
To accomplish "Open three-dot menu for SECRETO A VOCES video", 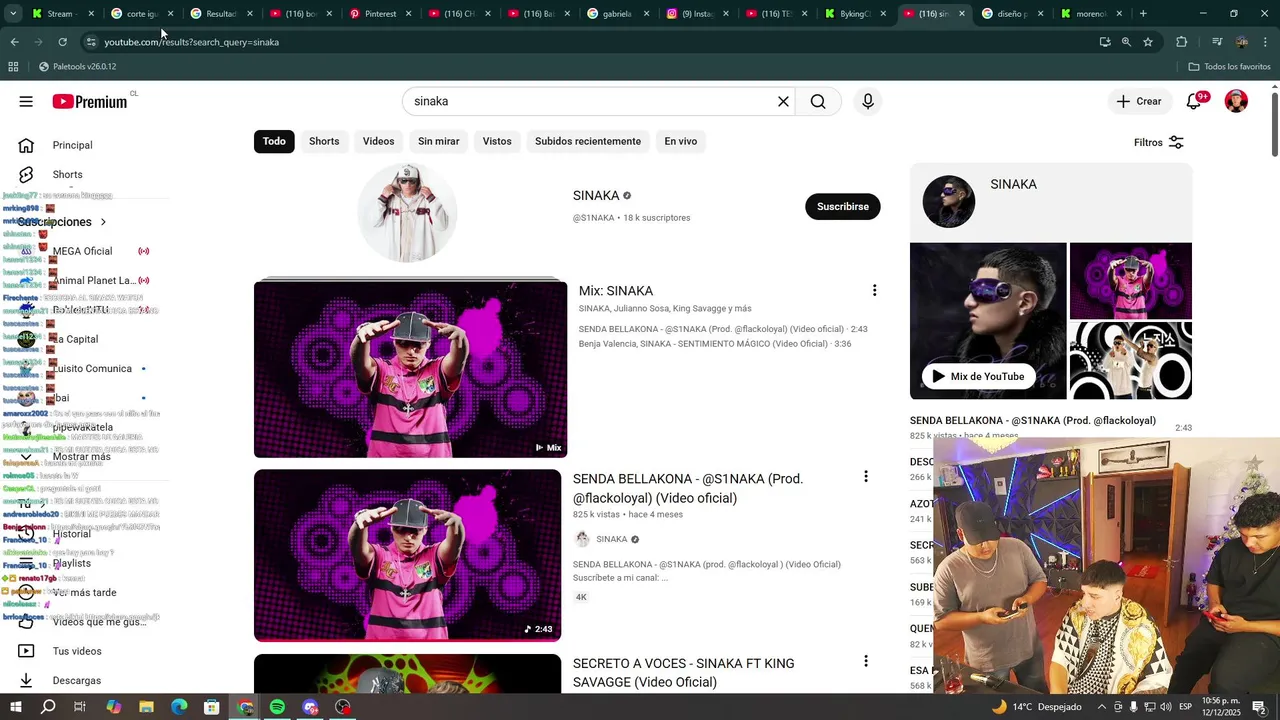I will 866,661.
